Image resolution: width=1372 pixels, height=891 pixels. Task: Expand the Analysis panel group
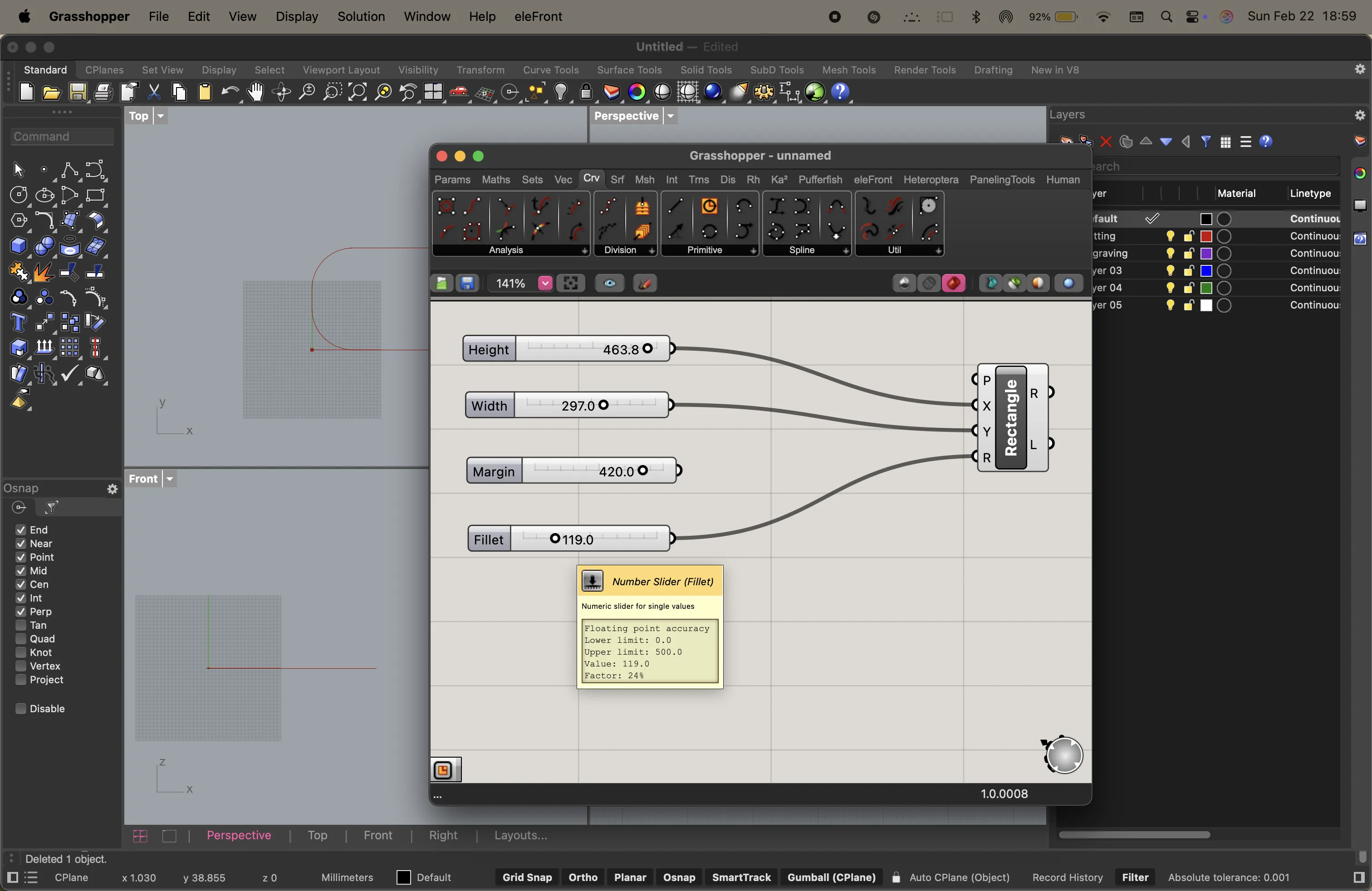(584, 251)
